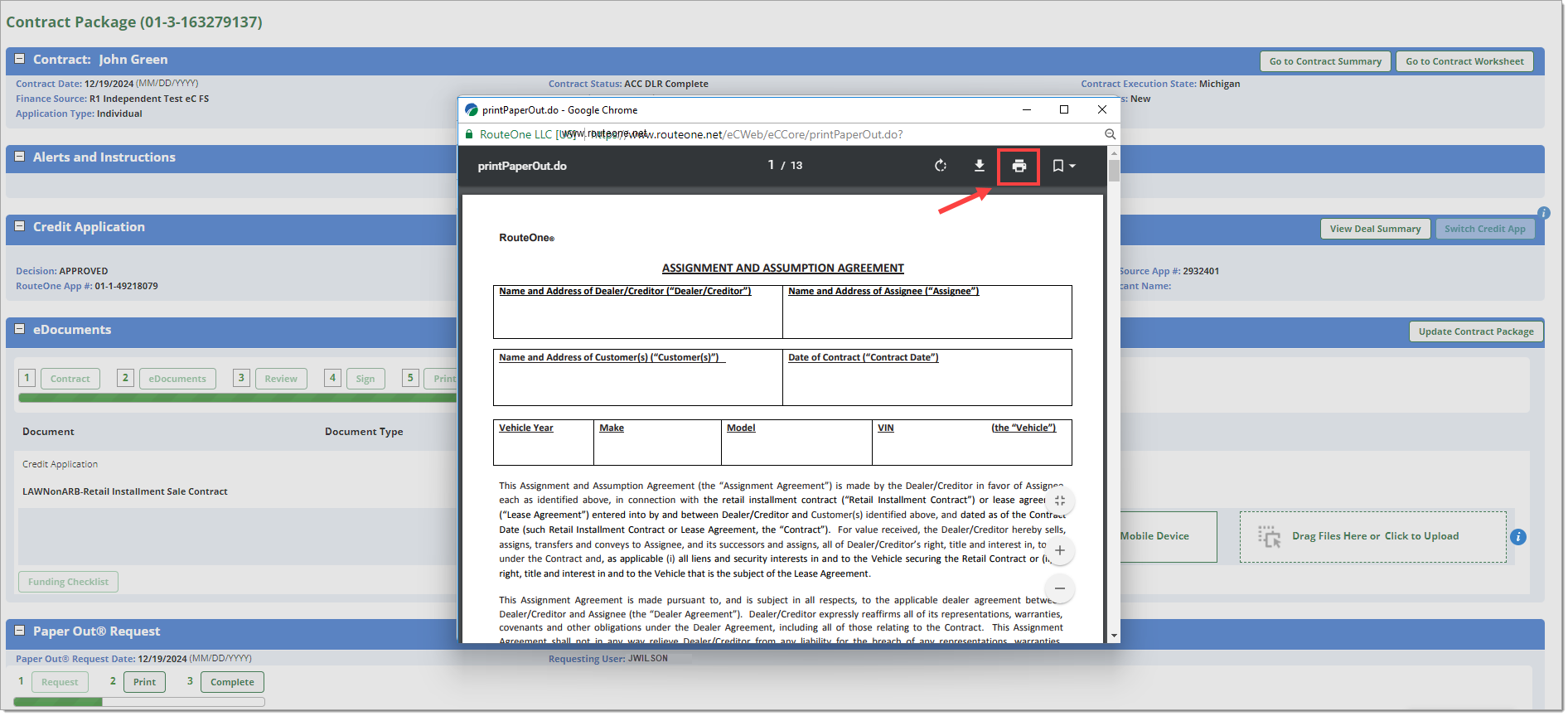Open View Deal Summary

coord(1375,229)
